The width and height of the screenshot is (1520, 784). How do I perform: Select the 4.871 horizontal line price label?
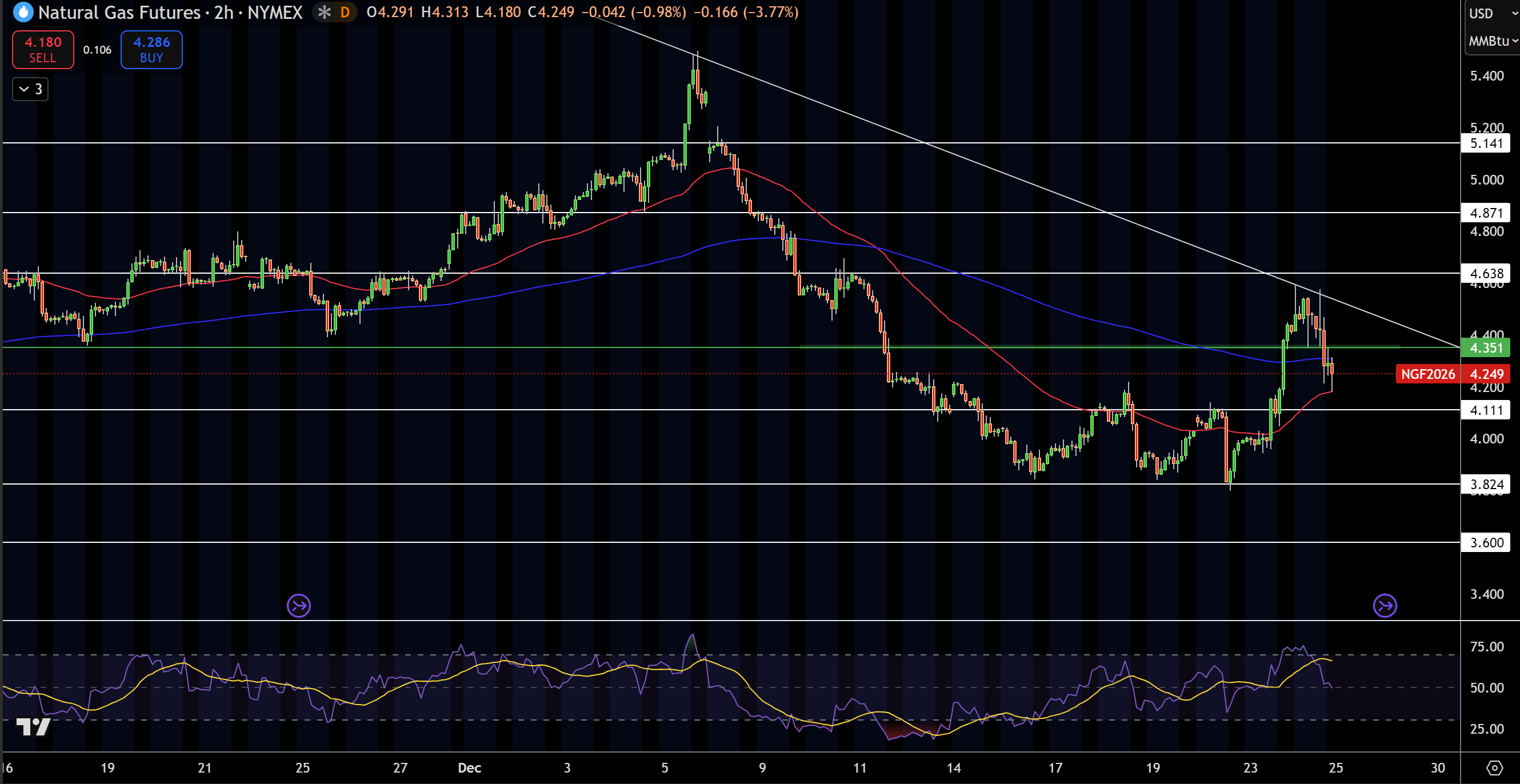(1486, 213)
